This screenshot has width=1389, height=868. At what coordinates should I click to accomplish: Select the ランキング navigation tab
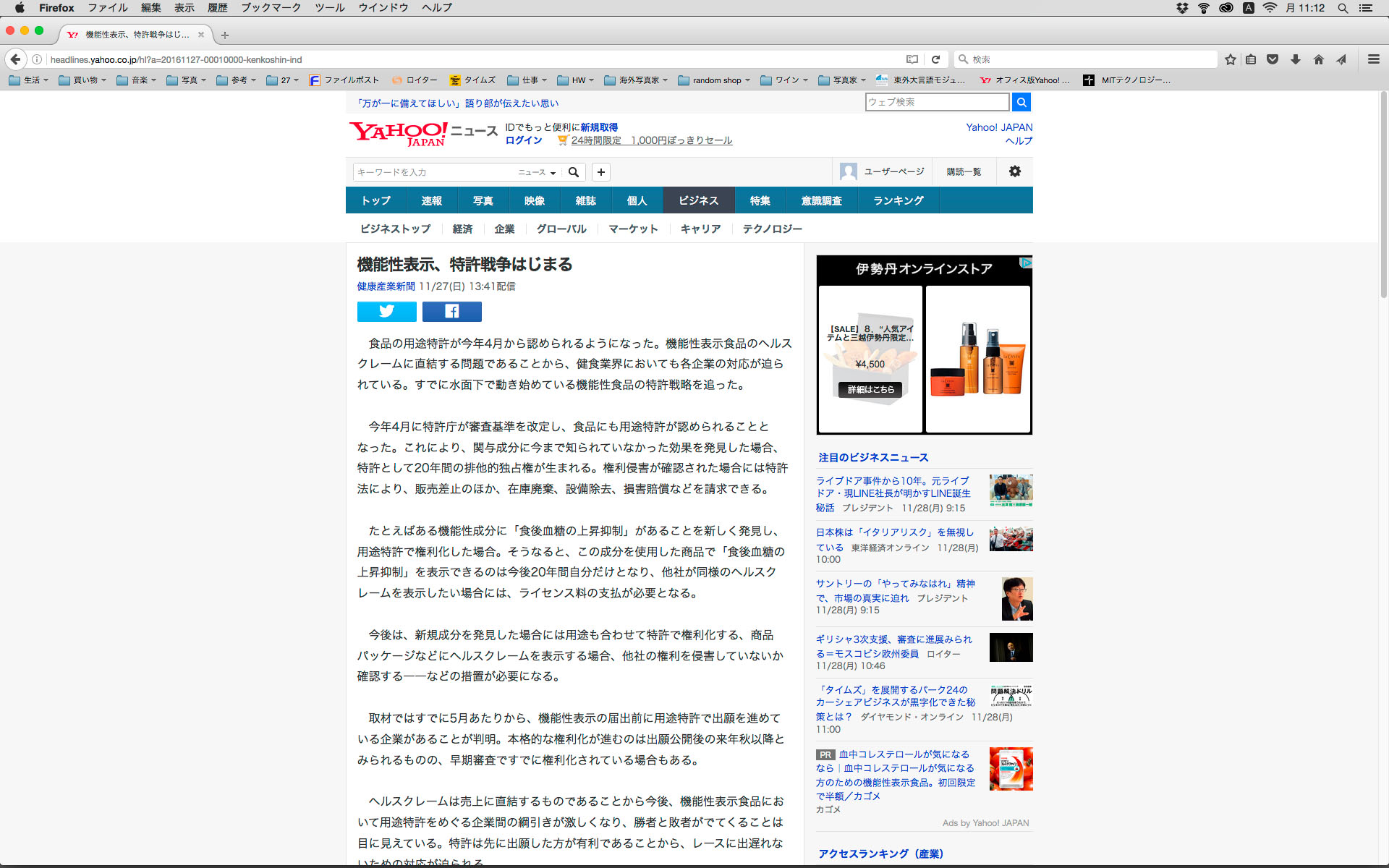click(898, 200)
